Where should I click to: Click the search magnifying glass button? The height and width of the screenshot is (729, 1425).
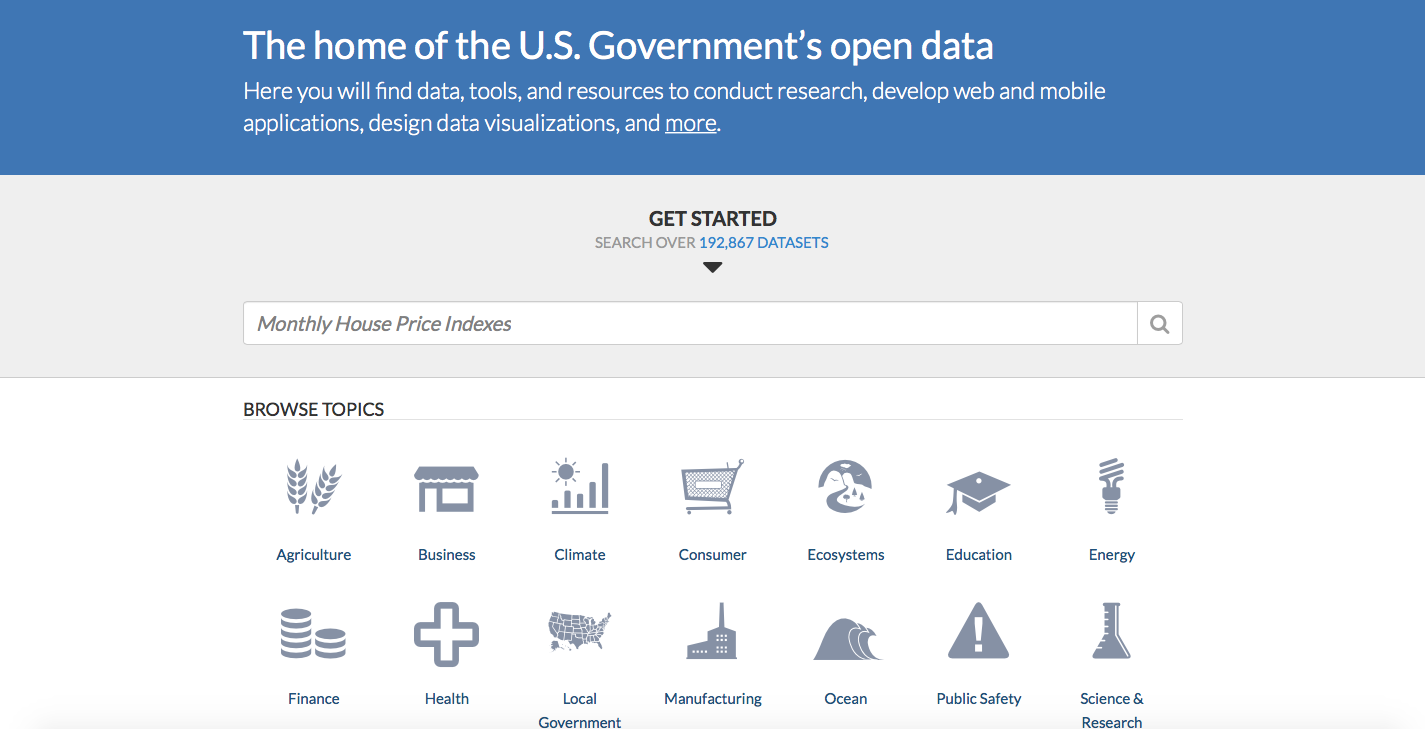[x=1159, y=323]
